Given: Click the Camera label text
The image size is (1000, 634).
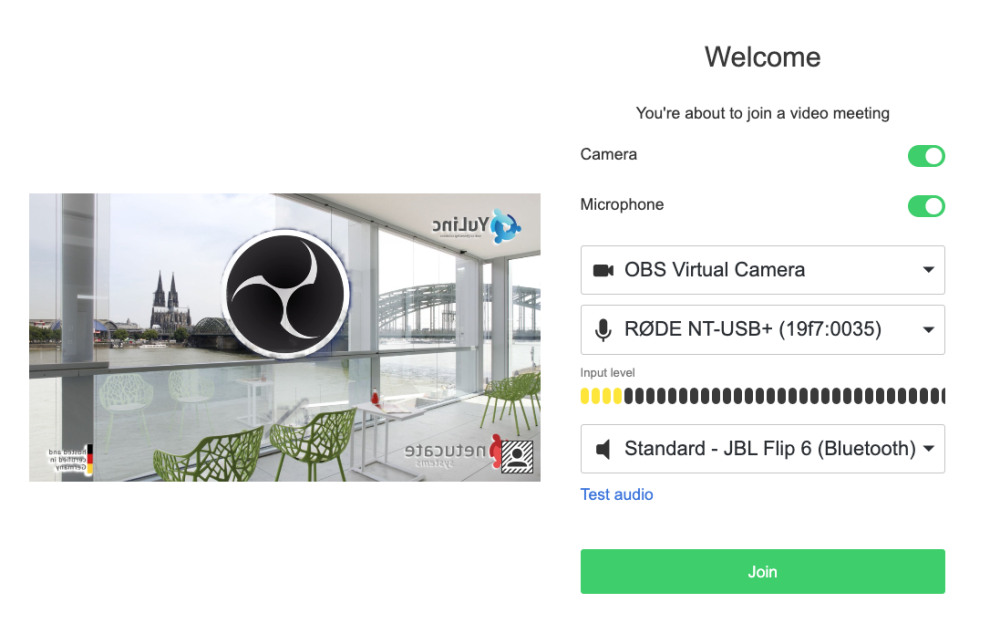Looking at the screenshot, I should click(608, 154).
